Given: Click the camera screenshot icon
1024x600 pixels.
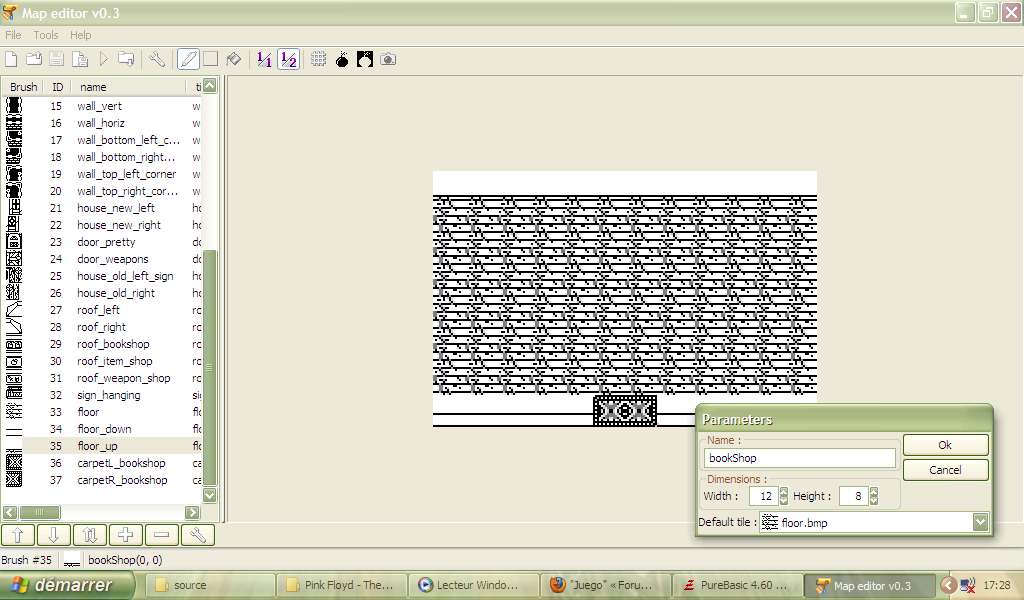Looking at the screenshot, I should [388, 59].
